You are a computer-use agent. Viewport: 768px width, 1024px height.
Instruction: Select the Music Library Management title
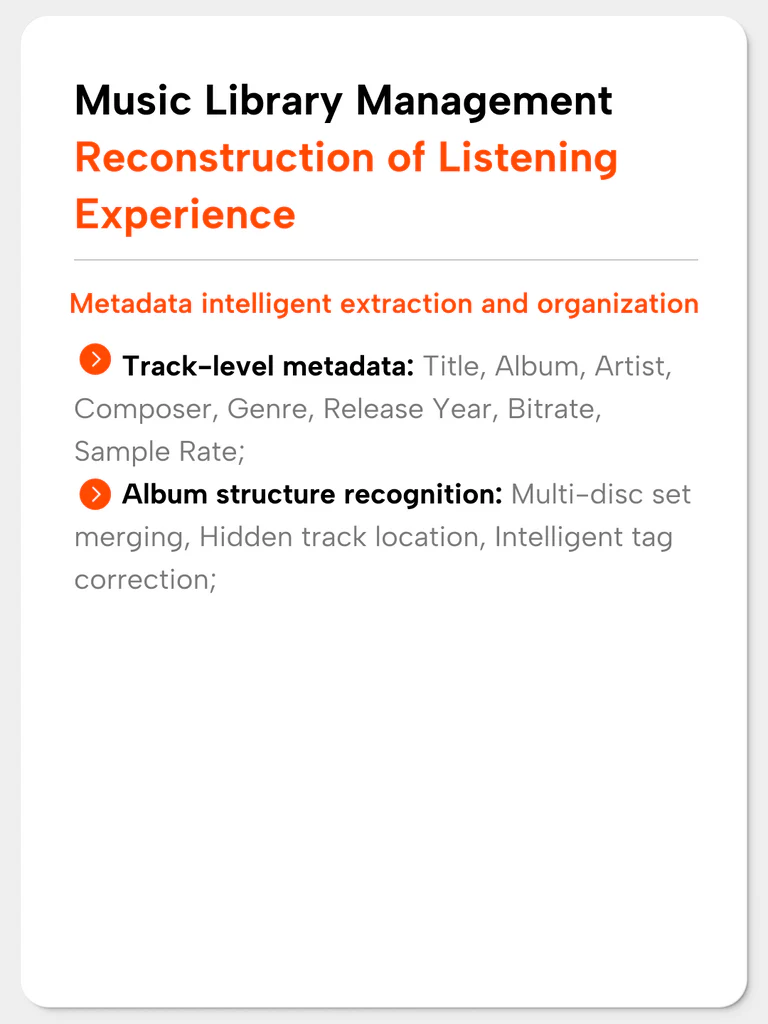(x=344, y=101)
